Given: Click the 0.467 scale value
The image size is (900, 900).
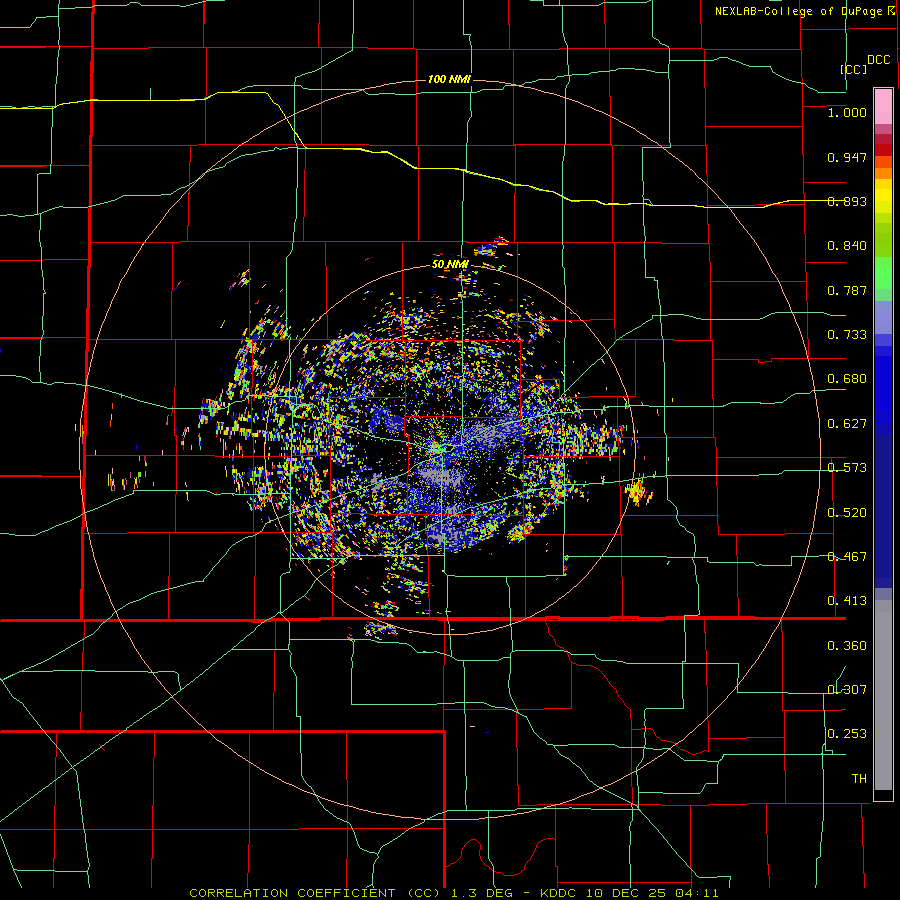Looking at the screenshot, I should (847, 557).
